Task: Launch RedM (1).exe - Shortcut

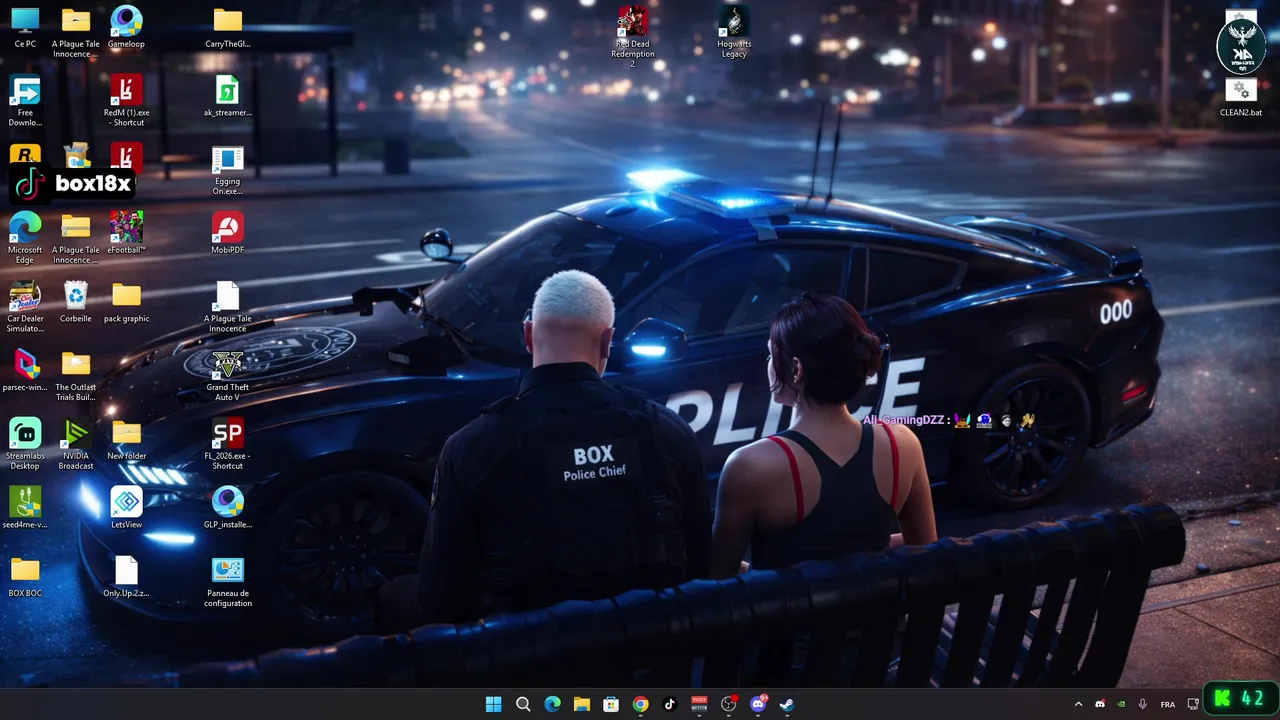Action: [x=126, y=101]
